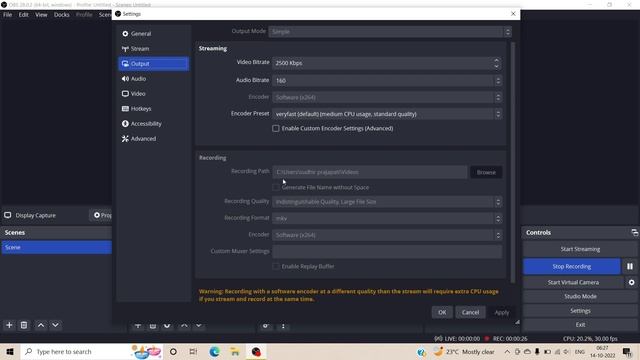Click Apply in Settings dialog
640x360 pixels.
pyautogui.click(x=502, y=312)
